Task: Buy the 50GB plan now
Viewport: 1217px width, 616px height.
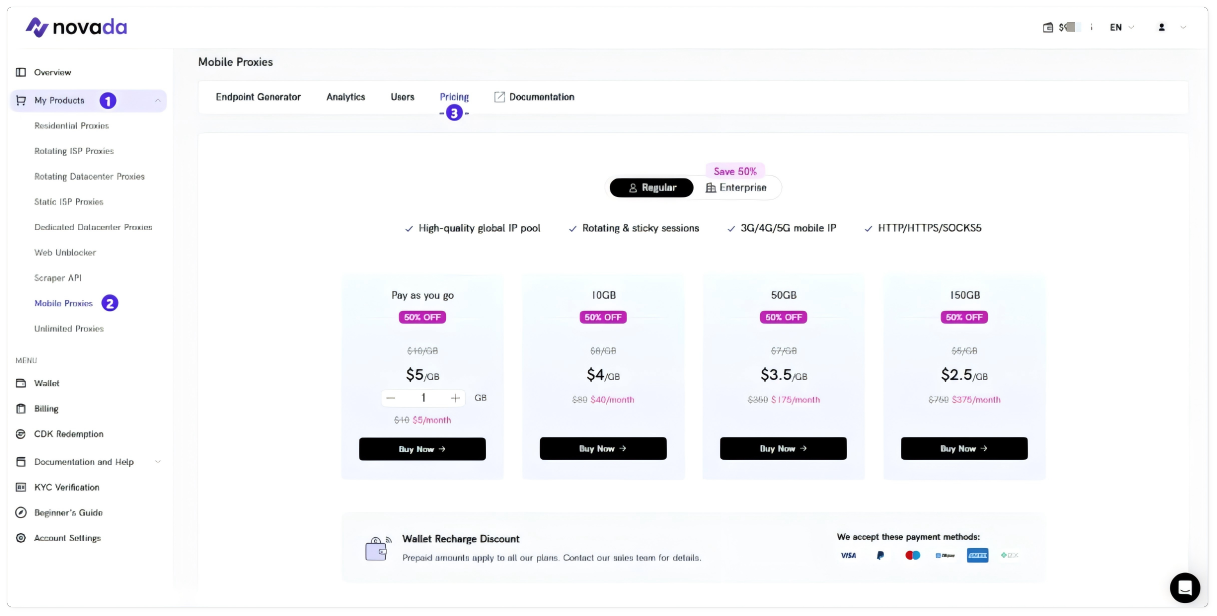Action: click(783, 449)
